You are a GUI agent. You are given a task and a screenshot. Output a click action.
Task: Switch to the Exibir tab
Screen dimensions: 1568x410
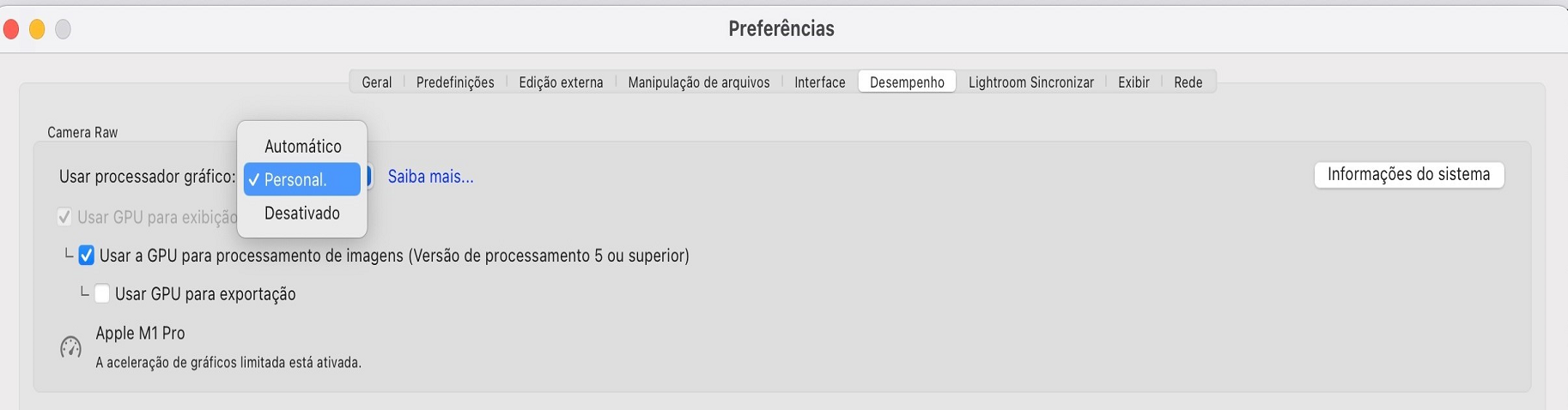coord(1133,82)
